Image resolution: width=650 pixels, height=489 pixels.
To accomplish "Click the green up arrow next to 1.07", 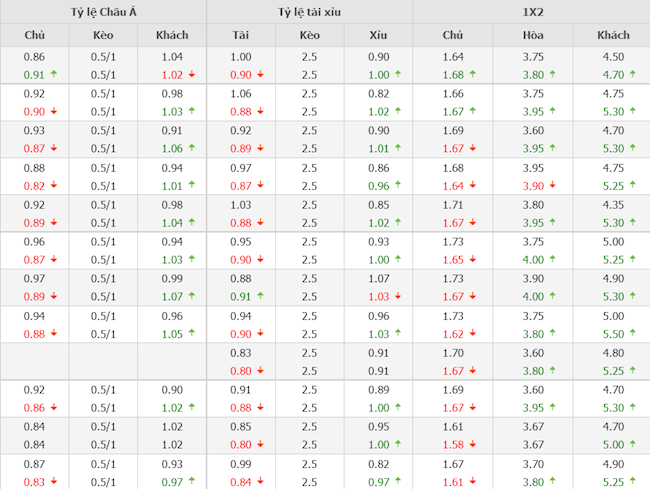I will (x=192, y=297).
